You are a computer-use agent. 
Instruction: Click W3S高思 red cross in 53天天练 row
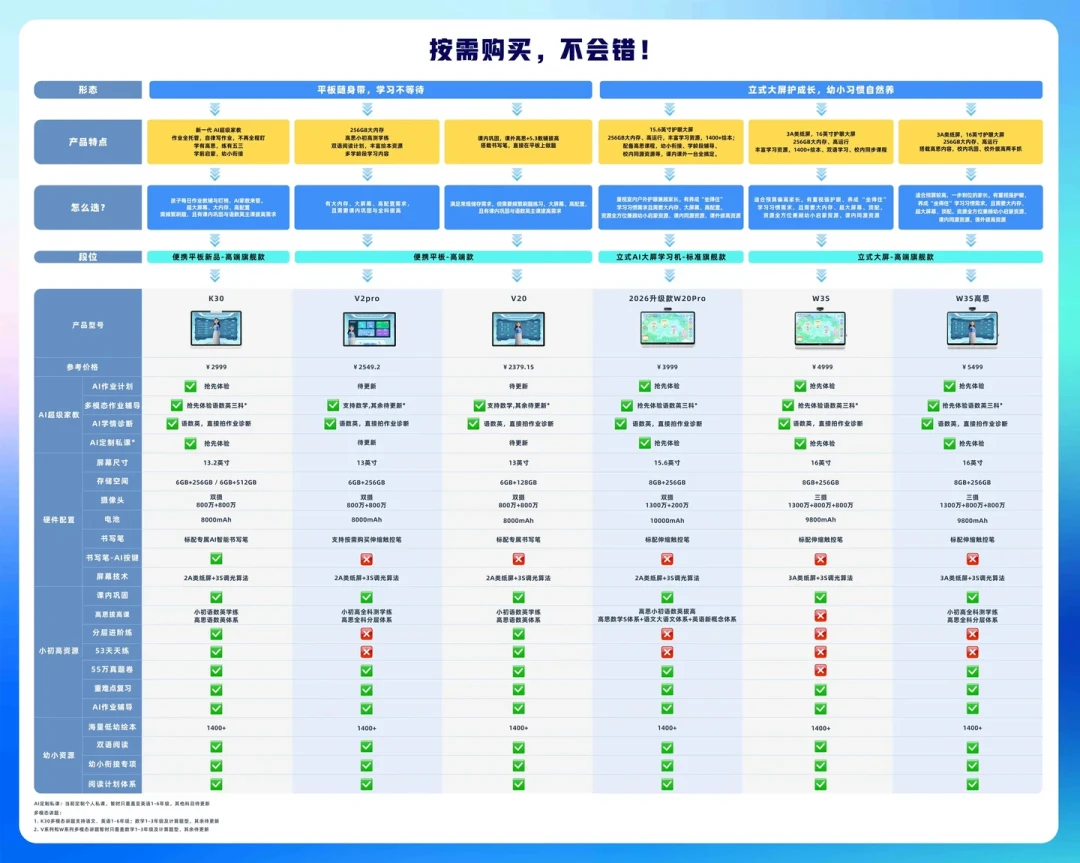tap(973, 652)
